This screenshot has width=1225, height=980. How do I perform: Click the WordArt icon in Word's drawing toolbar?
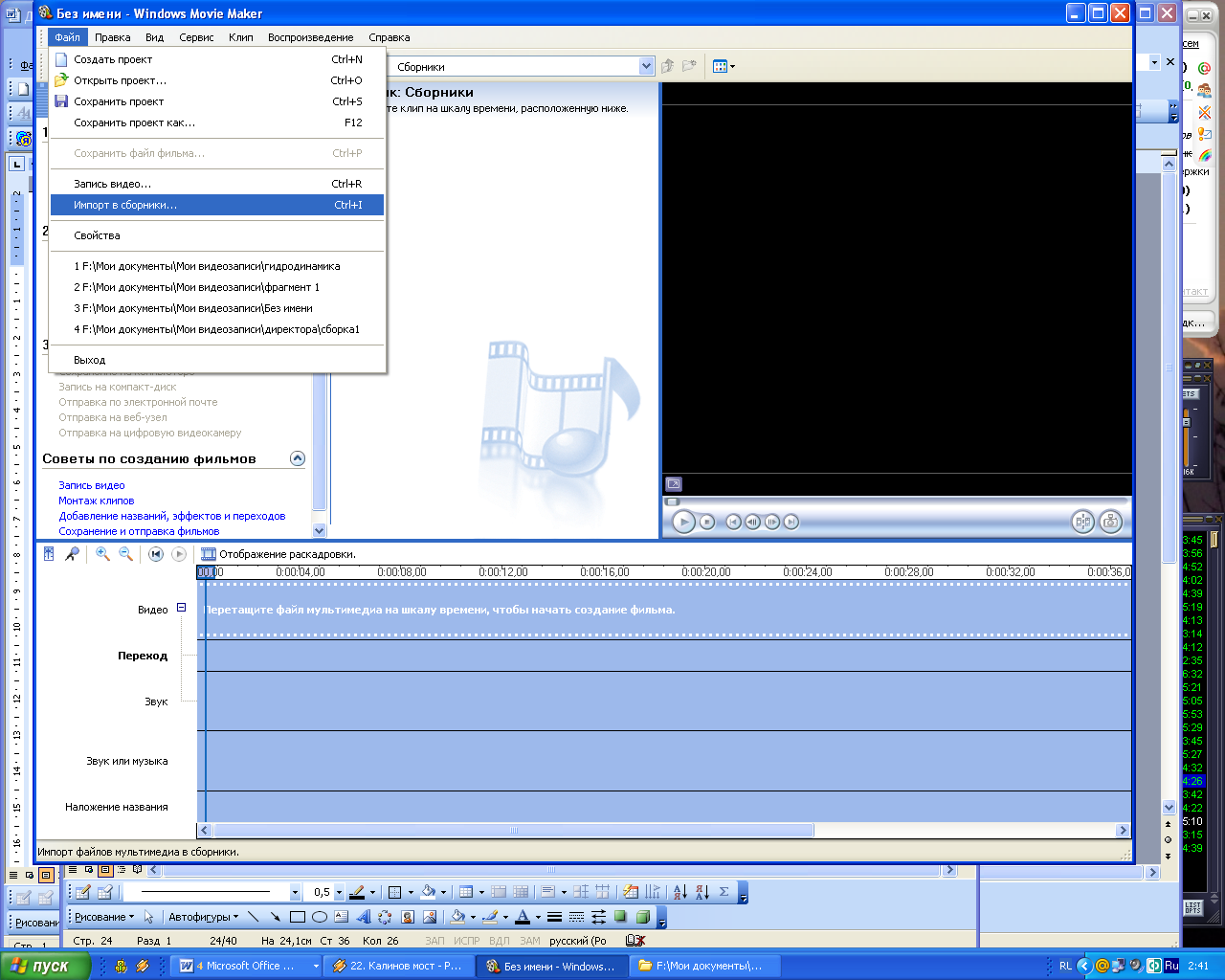click(x=364, y=917)
